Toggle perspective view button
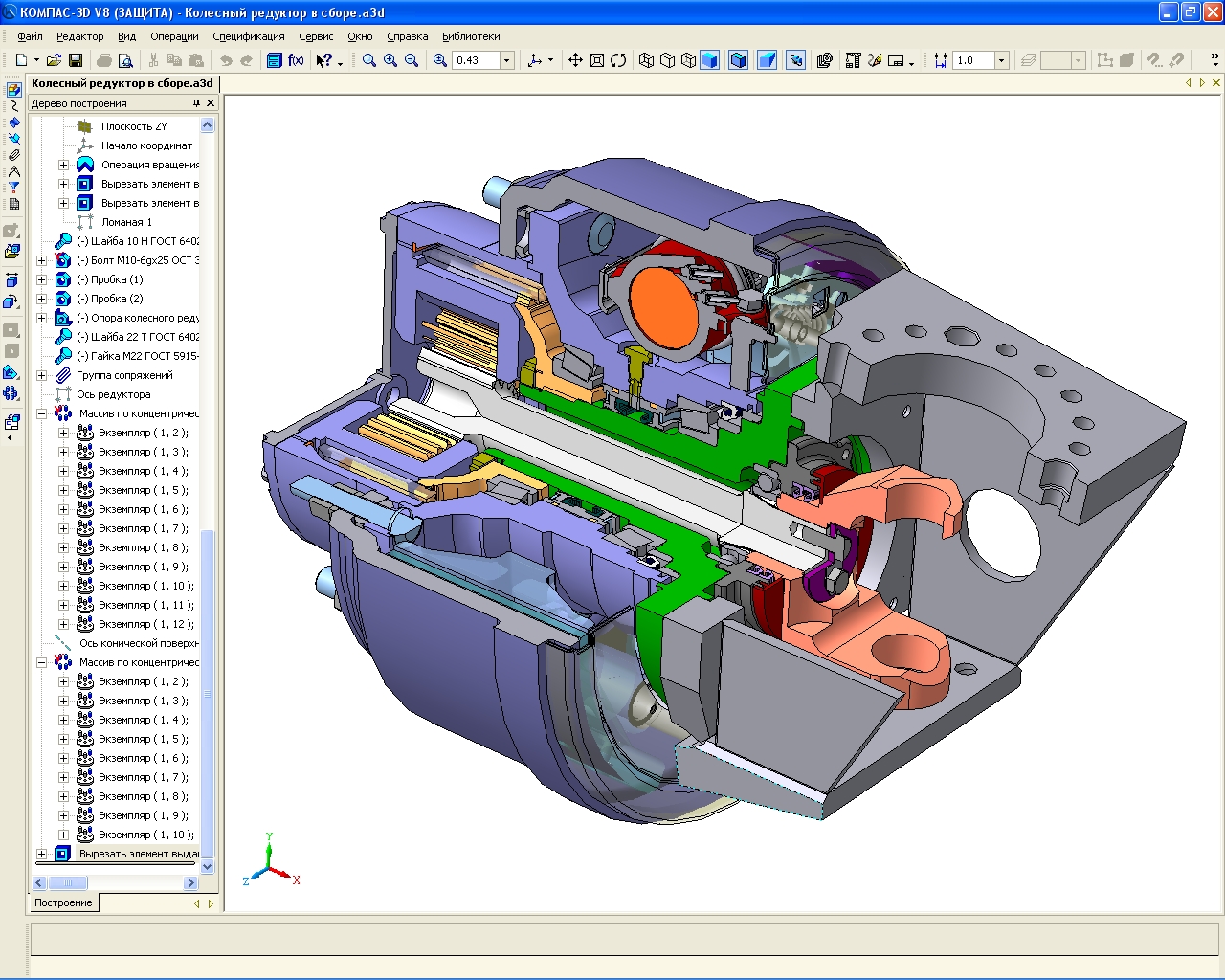This screenshot has width=1225, height=980. [767, 60]
